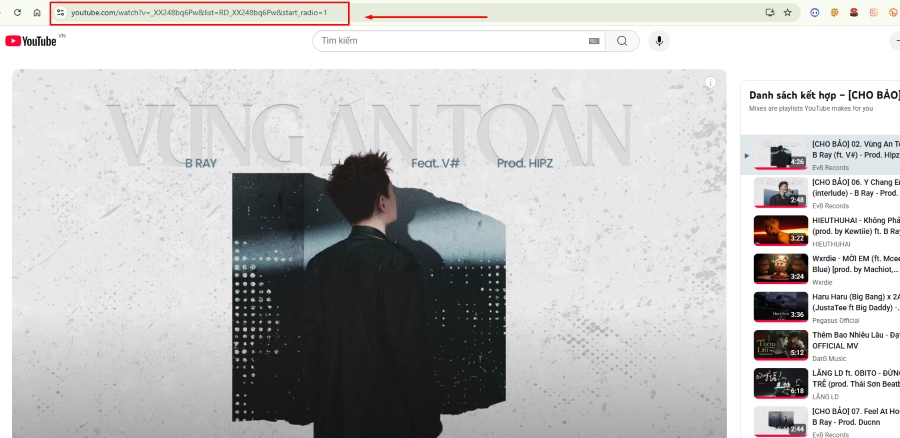Image resolution: width=900 pixels, height=438 pixels.
Task: Click the magnifier search button
Action: [622, 41]
